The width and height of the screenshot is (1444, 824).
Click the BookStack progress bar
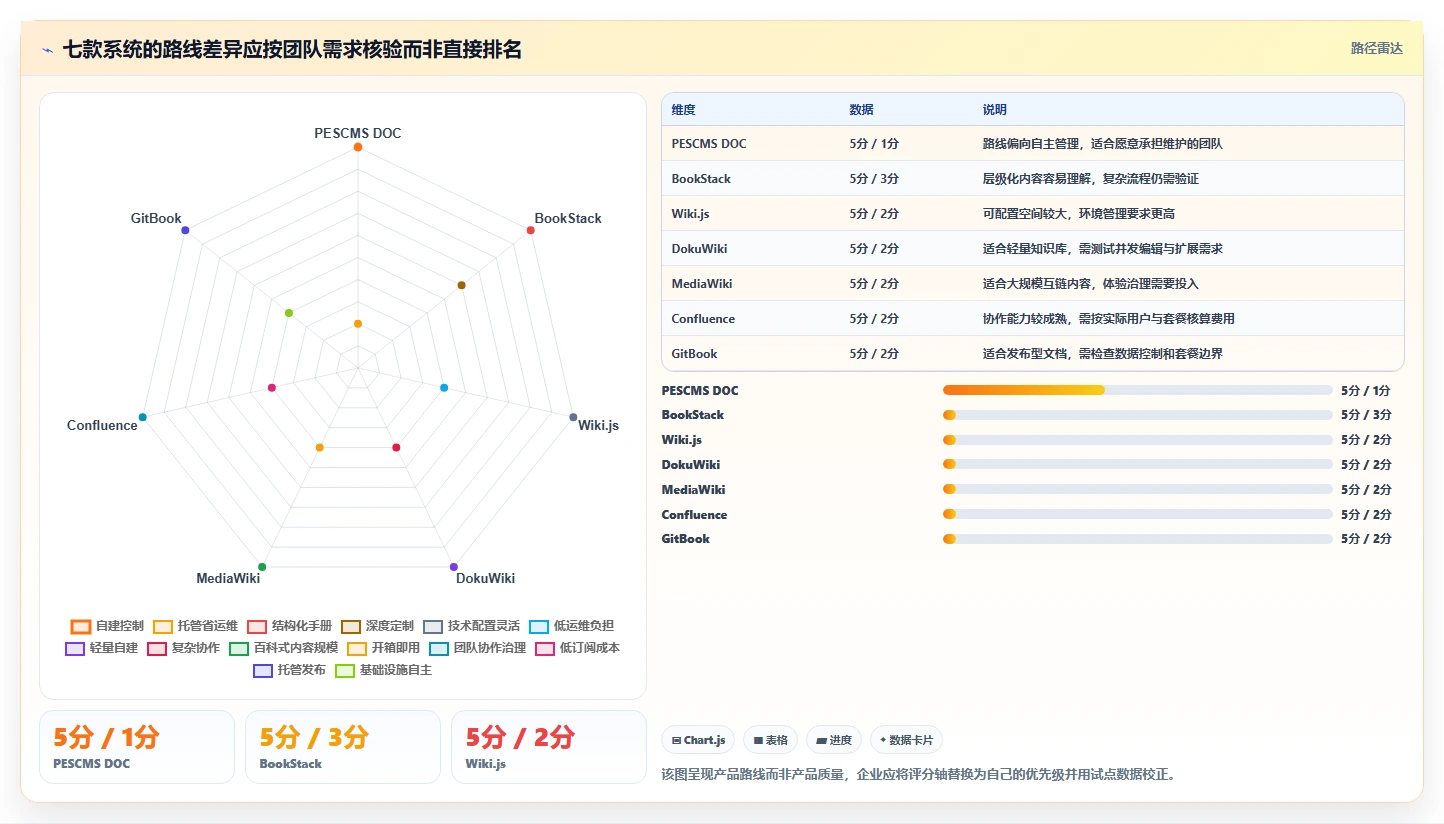point(1137,415)
